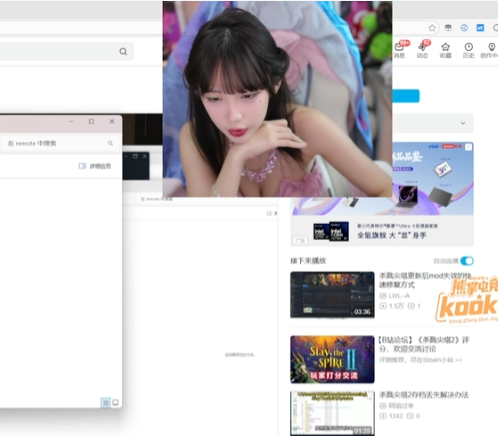Switch Explorer to details list view icon
Screen dimensions: 498x436
[106, 403]
